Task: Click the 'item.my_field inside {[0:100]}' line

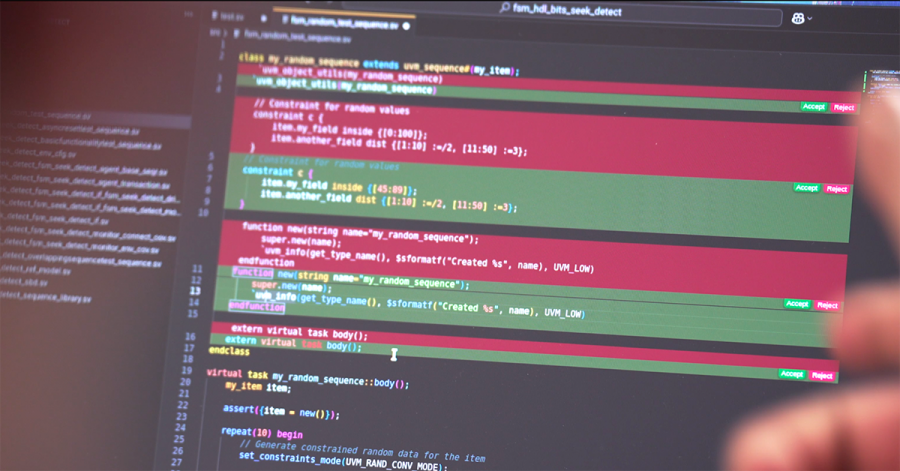Action: tap(349, 130)
